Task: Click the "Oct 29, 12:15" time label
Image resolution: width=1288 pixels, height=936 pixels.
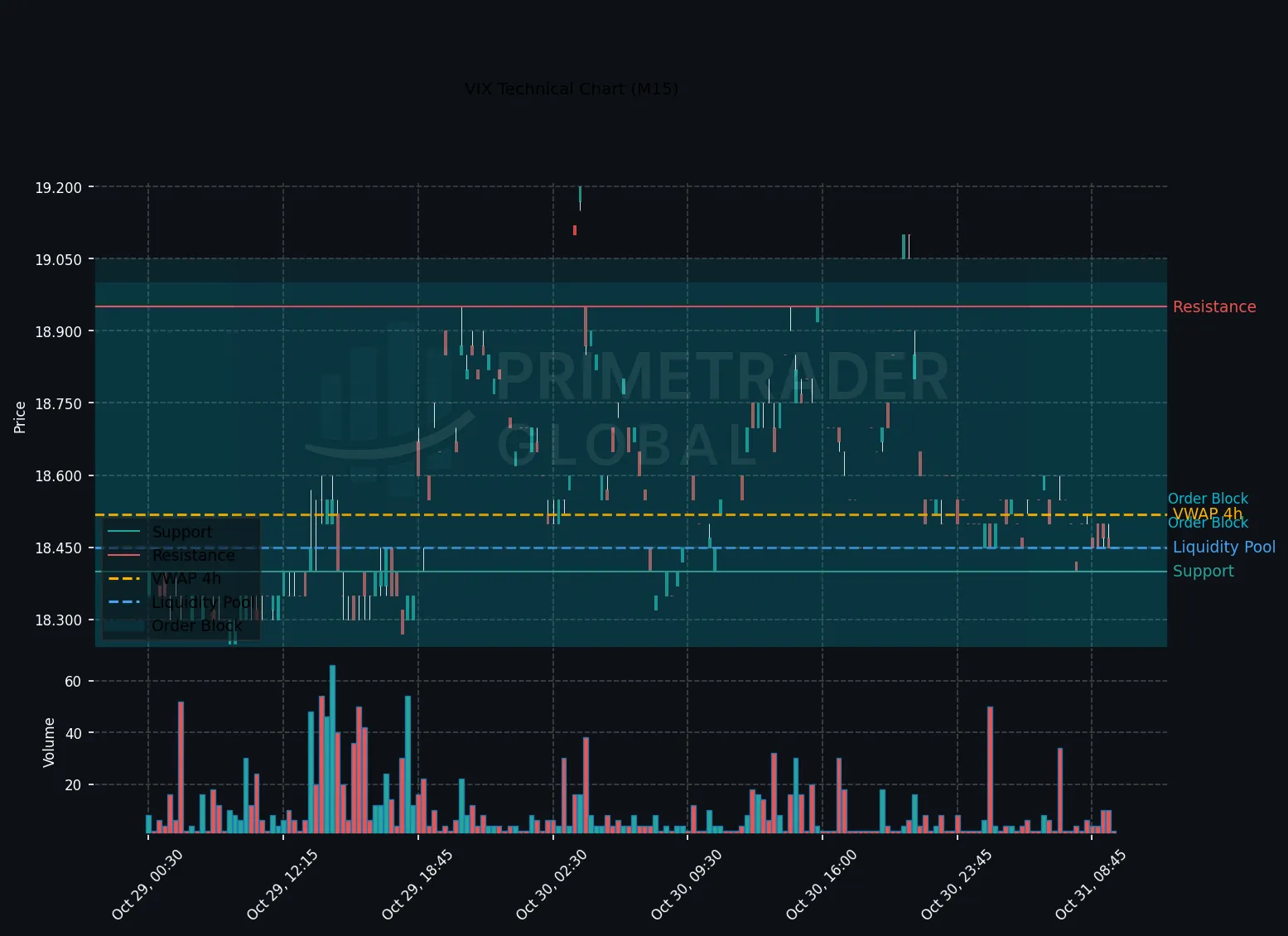Action: (282, 884)
